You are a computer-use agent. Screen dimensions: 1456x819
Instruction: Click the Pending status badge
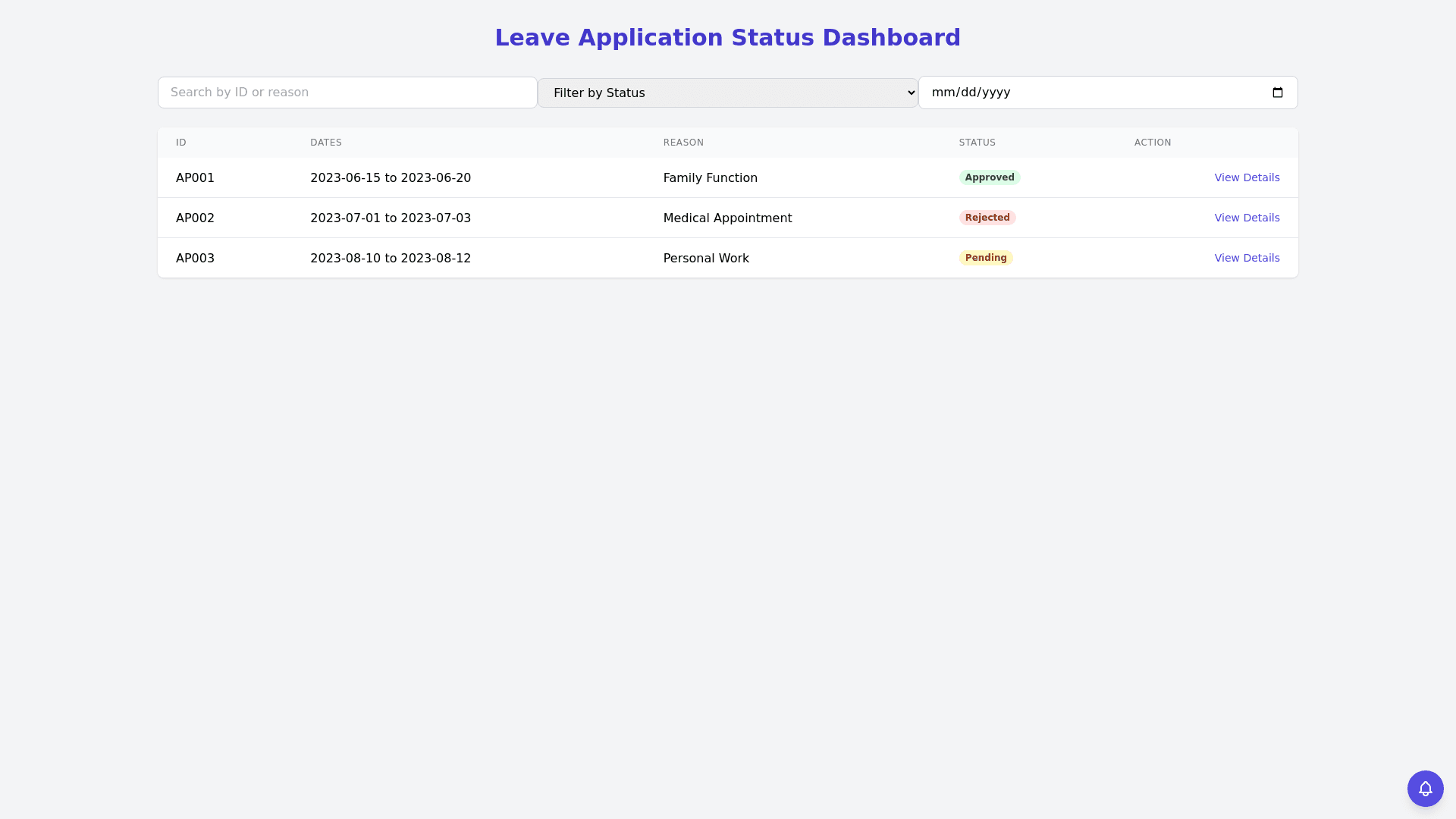(x=985, y=258)
